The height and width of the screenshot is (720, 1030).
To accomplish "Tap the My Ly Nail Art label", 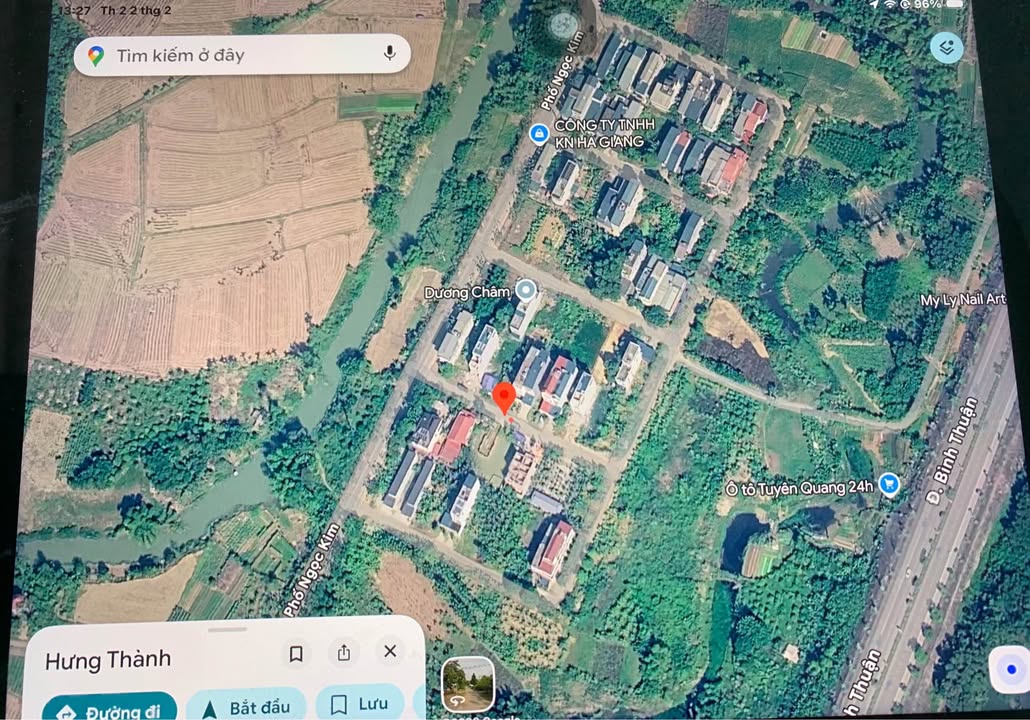I will [963, 300].
